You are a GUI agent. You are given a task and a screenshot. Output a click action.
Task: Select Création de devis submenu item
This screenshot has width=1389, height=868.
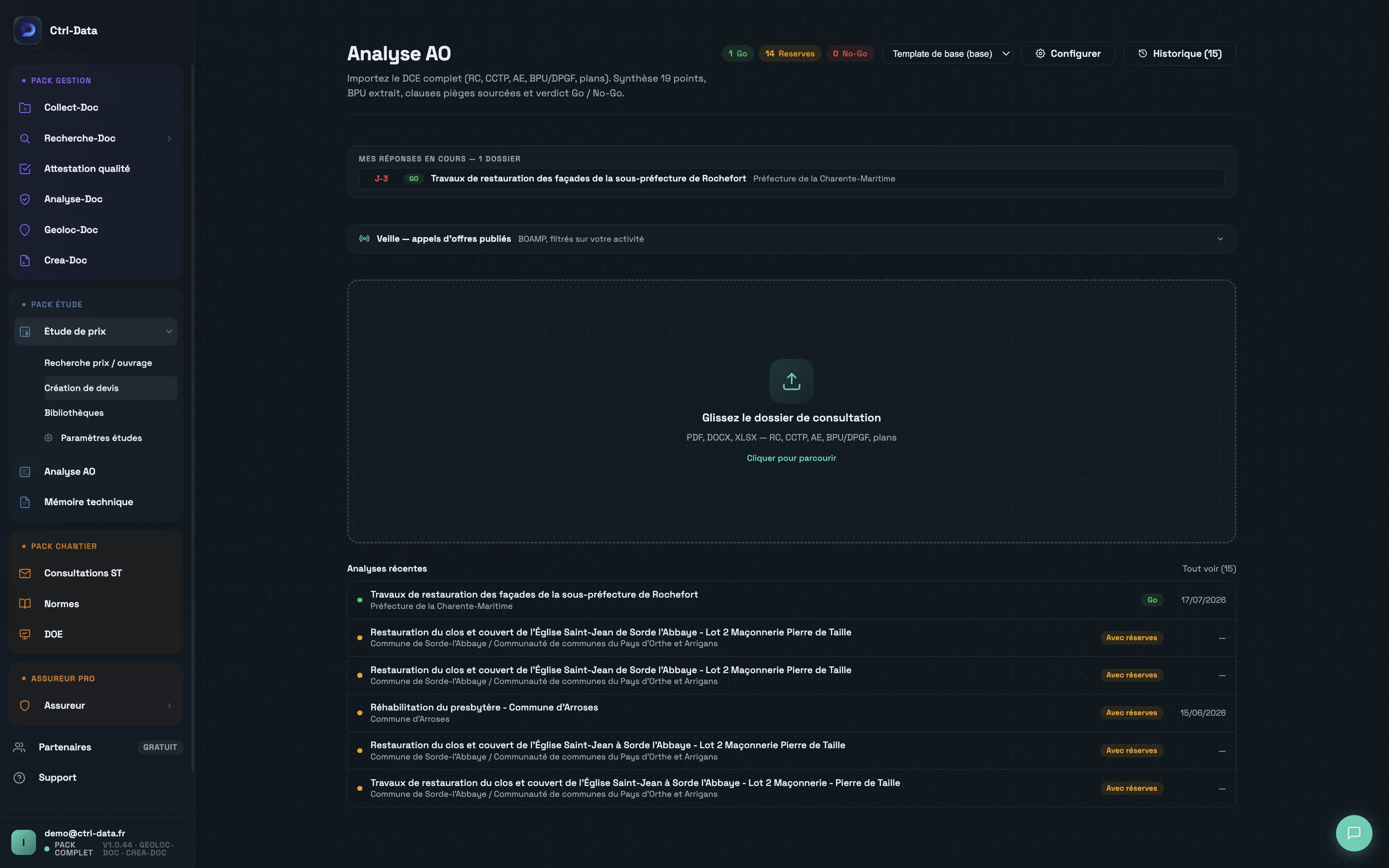point(111,388)
